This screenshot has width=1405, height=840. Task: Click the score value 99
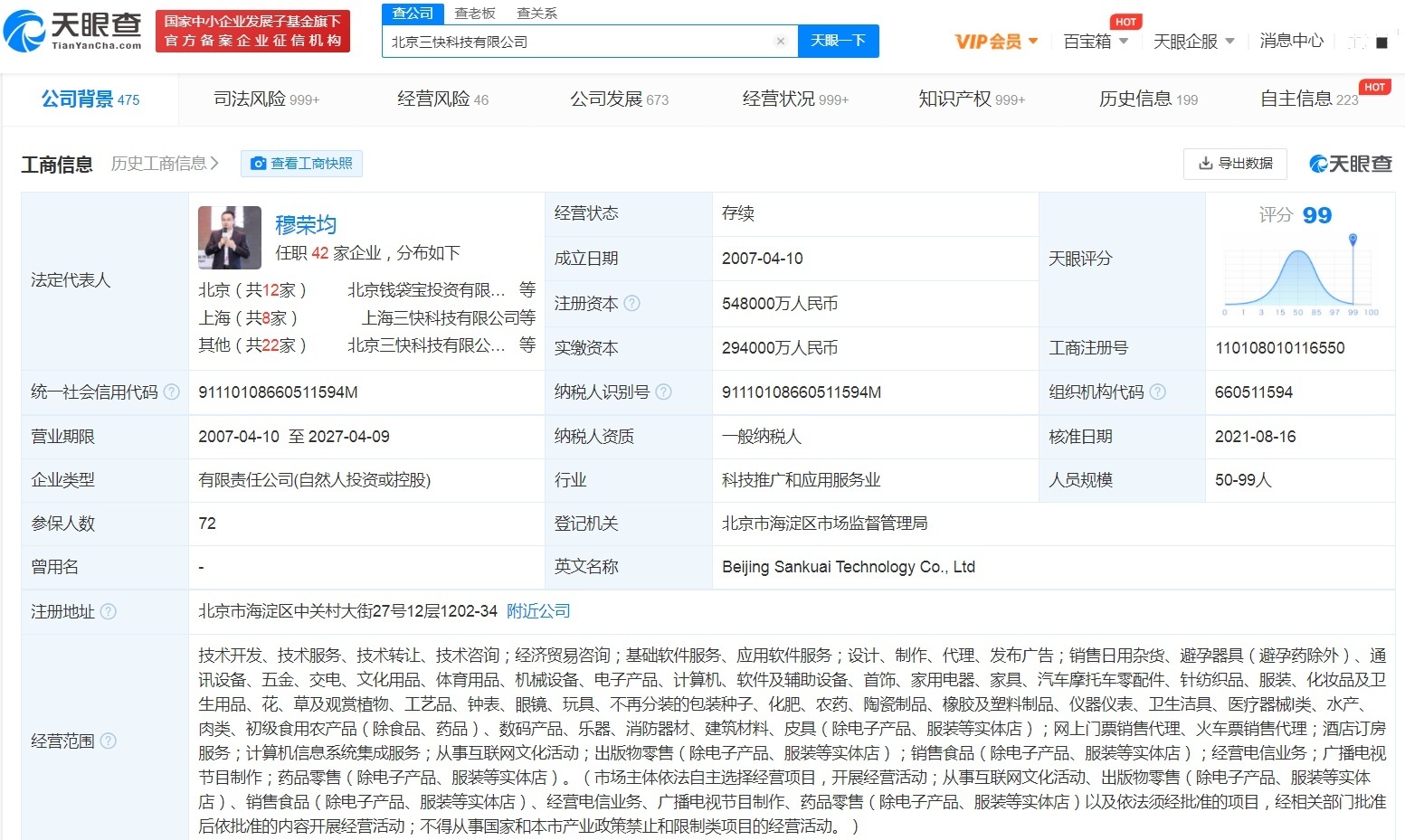point(1316,215)
